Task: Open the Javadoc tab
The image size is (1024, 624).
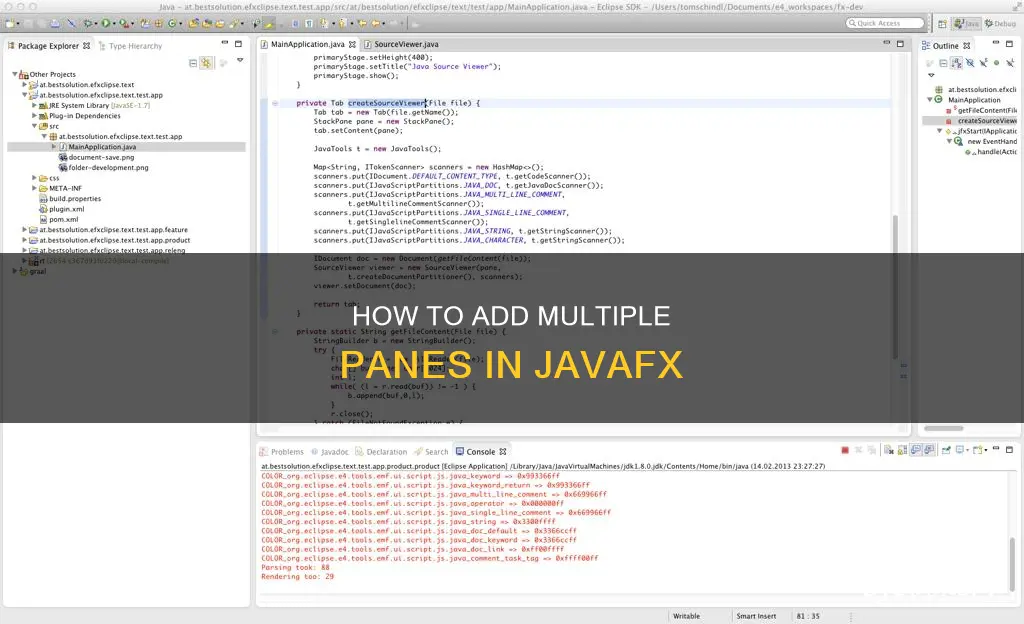Action: (330, 452)
